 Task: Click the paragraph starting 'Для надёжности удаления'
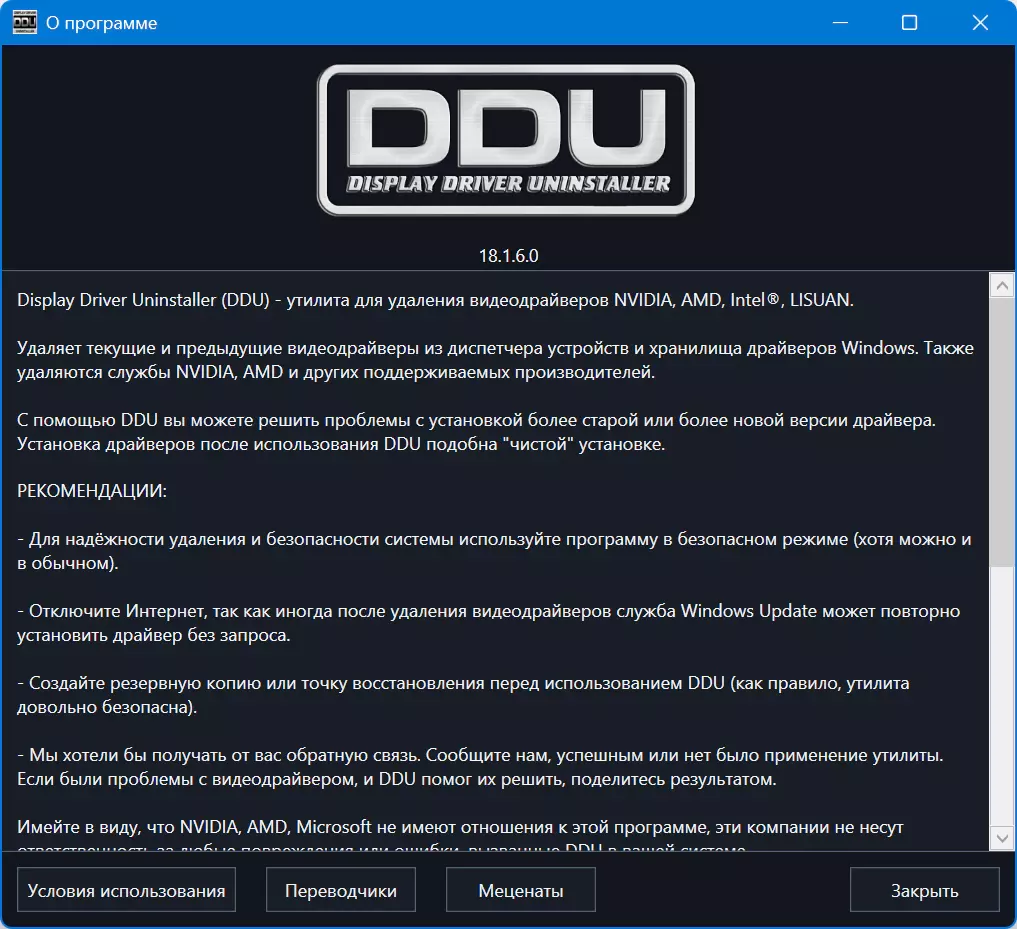[x=494, y=551]
